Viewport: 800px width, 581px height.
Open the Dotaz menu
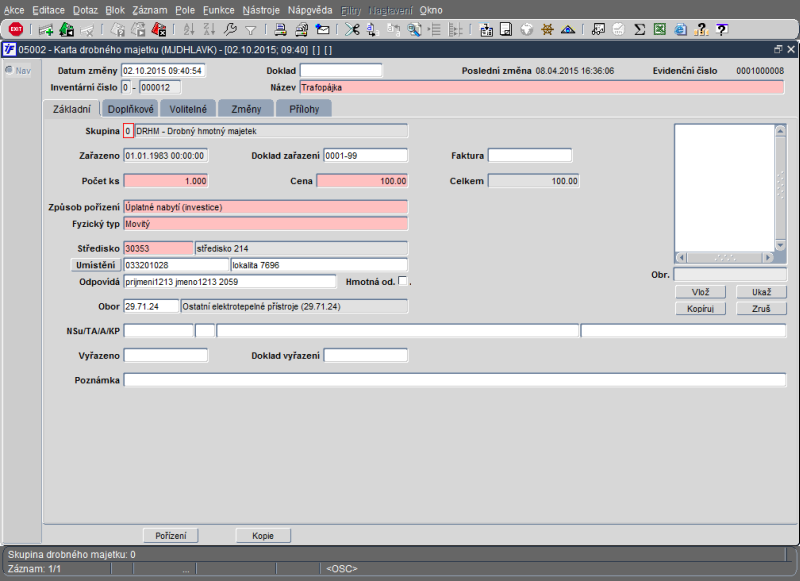point(84,10)
